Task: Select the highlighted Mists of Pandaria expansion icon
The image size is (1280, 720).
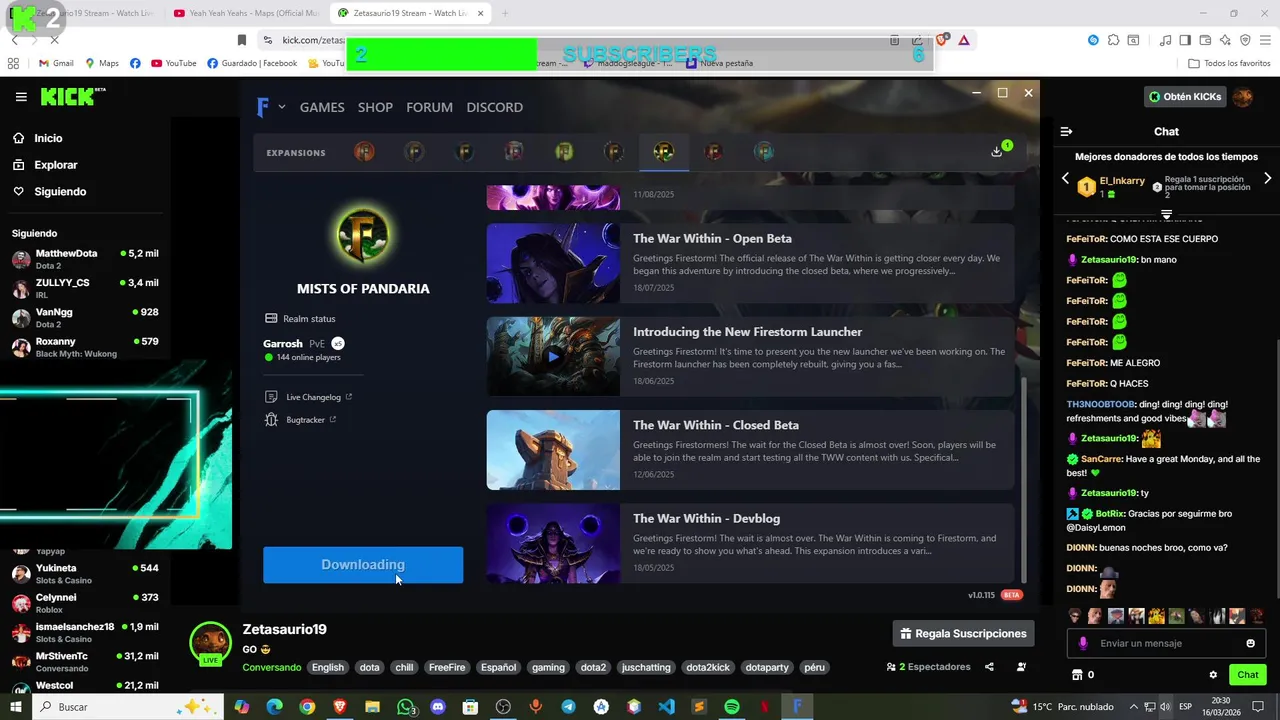Action: [x=664, y=151]
